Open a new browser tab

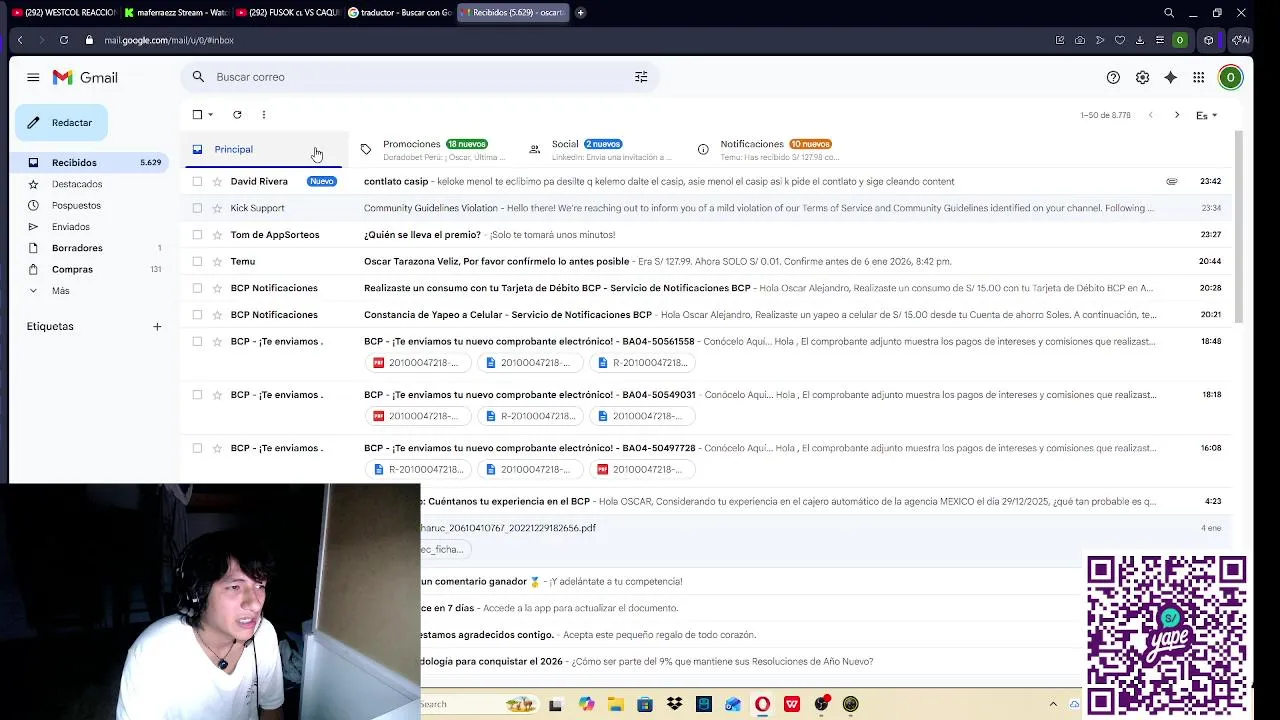click(x=580, y=12)
